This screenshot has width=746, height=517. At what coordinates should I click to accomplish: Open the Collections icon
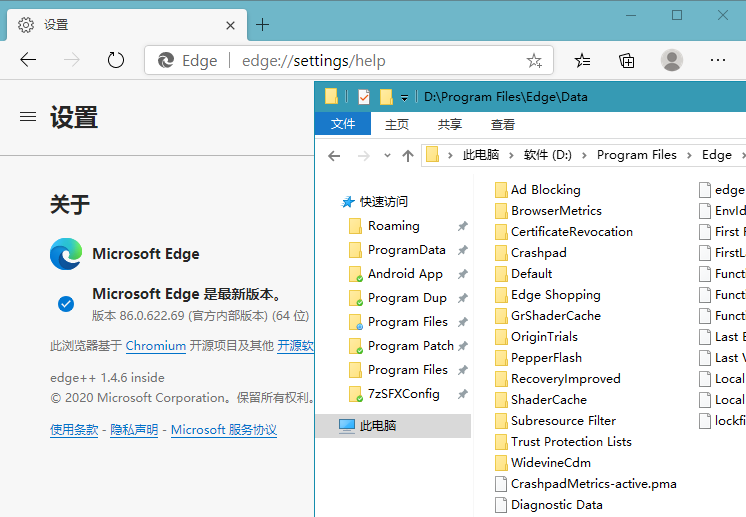627,60
